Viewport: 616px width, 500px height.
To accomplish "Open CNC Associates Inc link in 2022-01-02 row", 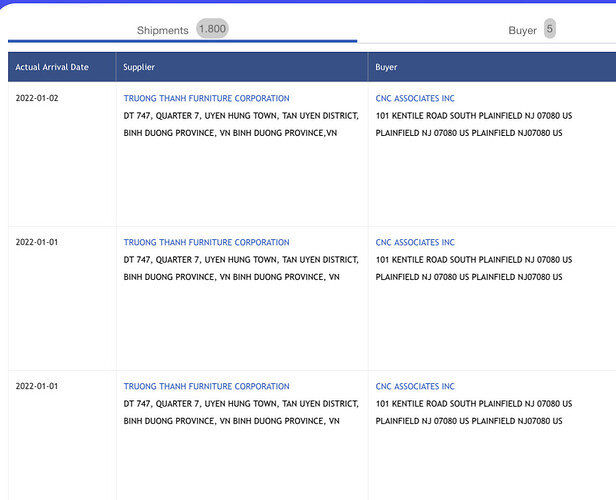I will (415, 98).
